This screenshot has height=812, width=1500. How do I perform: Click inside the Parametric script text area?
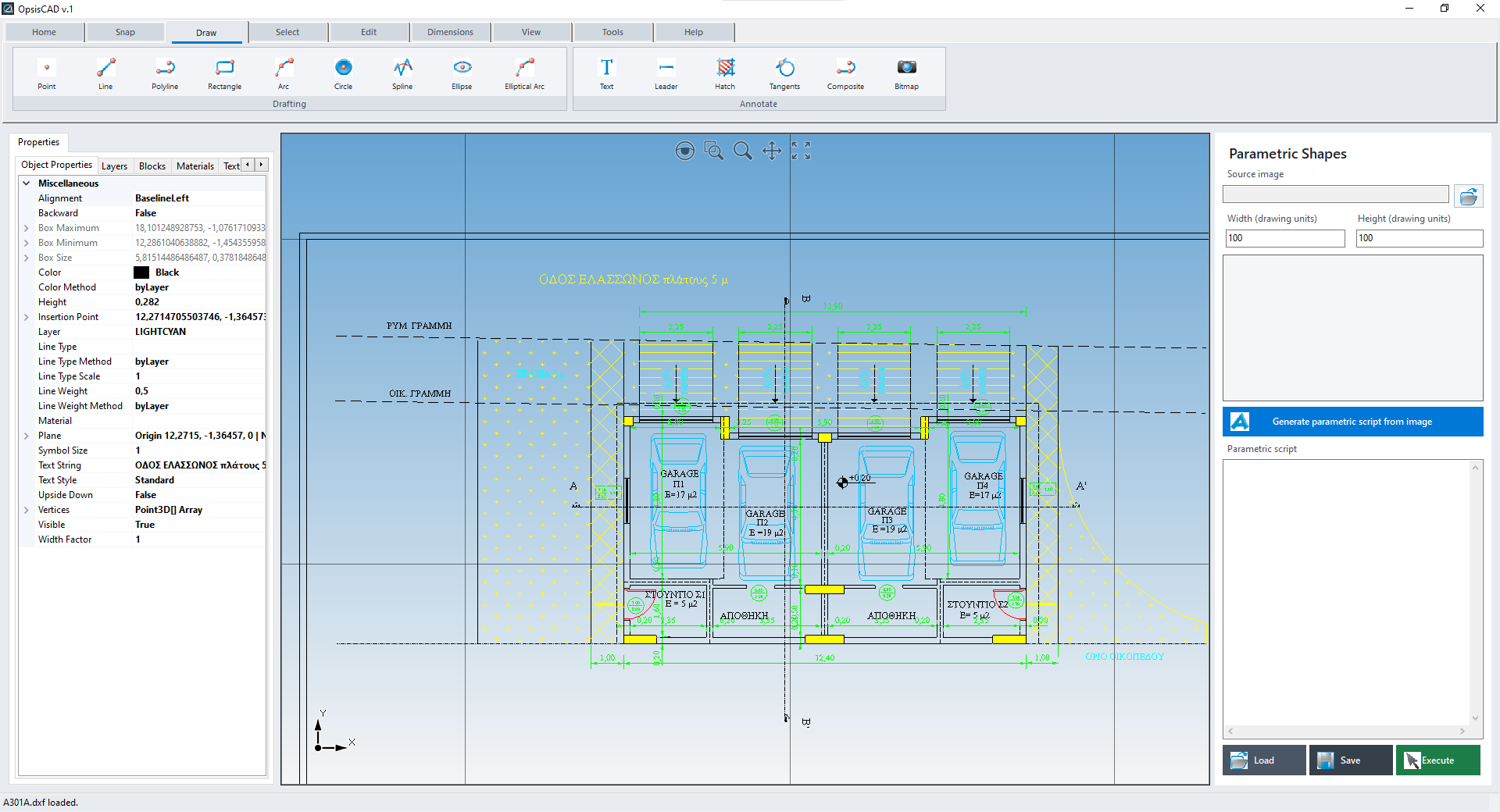tap(1346, 593)
